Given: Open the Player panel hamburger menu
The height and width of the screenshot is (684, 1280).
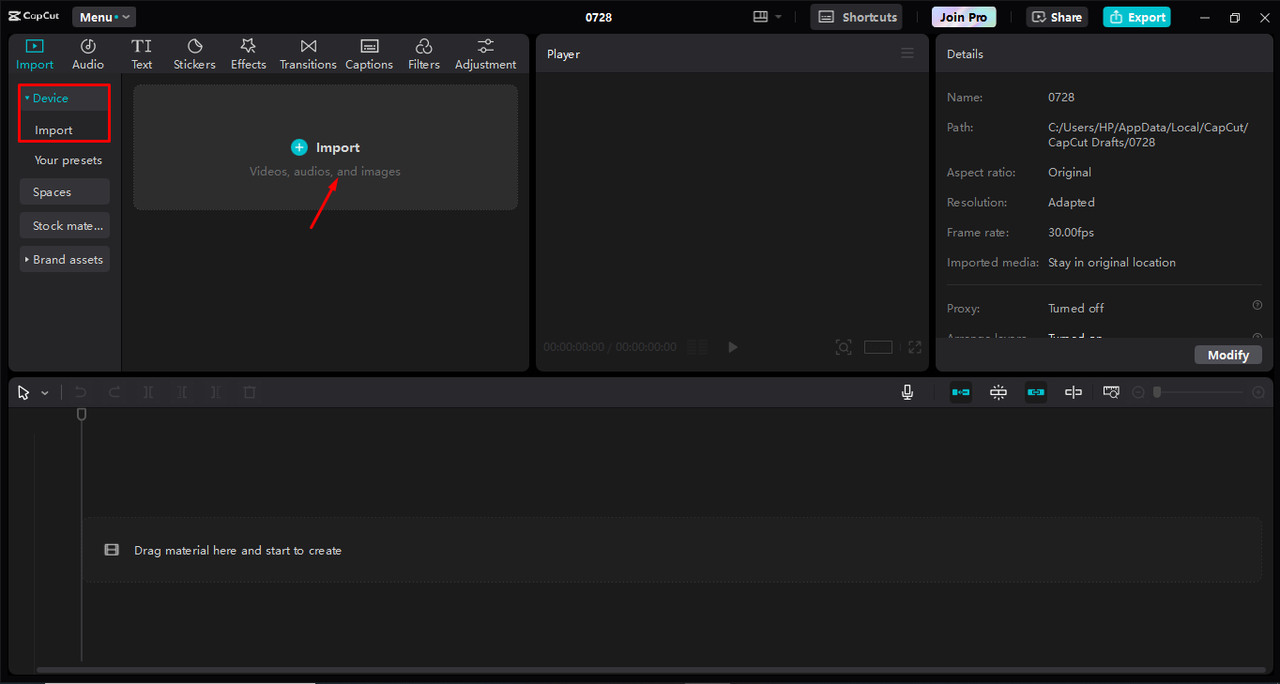Looking at the screenshot, I should tap(907, 54).
